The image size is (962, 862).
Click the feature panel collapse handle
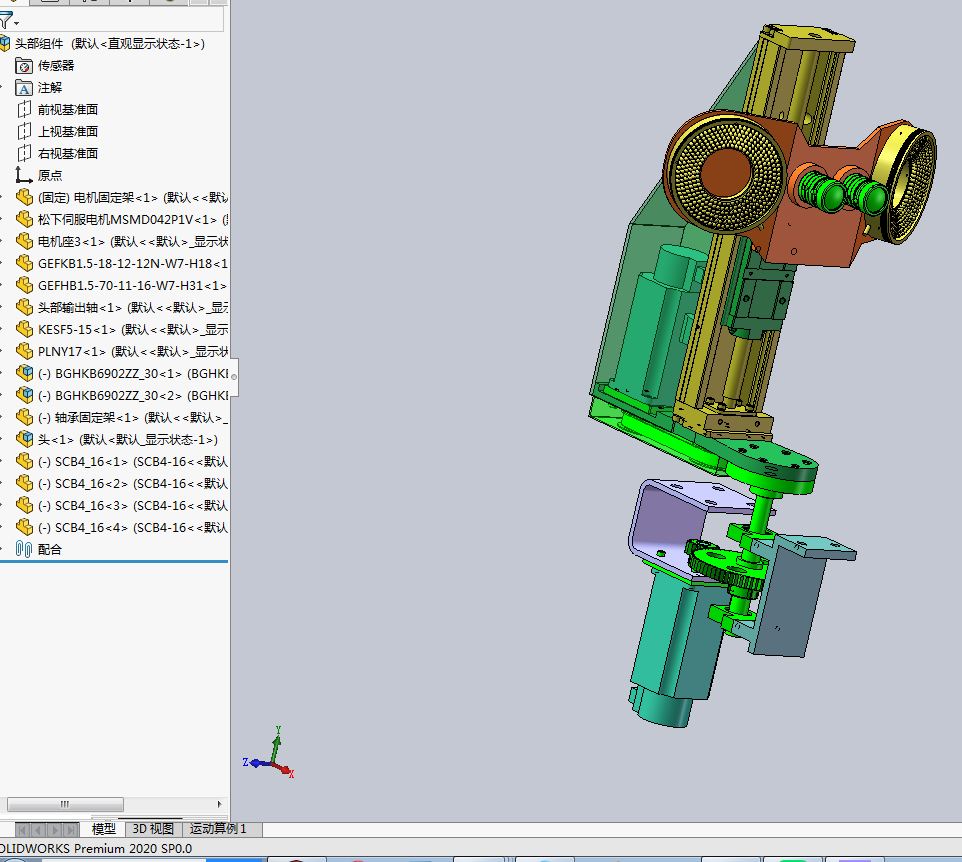pos(234,377)
